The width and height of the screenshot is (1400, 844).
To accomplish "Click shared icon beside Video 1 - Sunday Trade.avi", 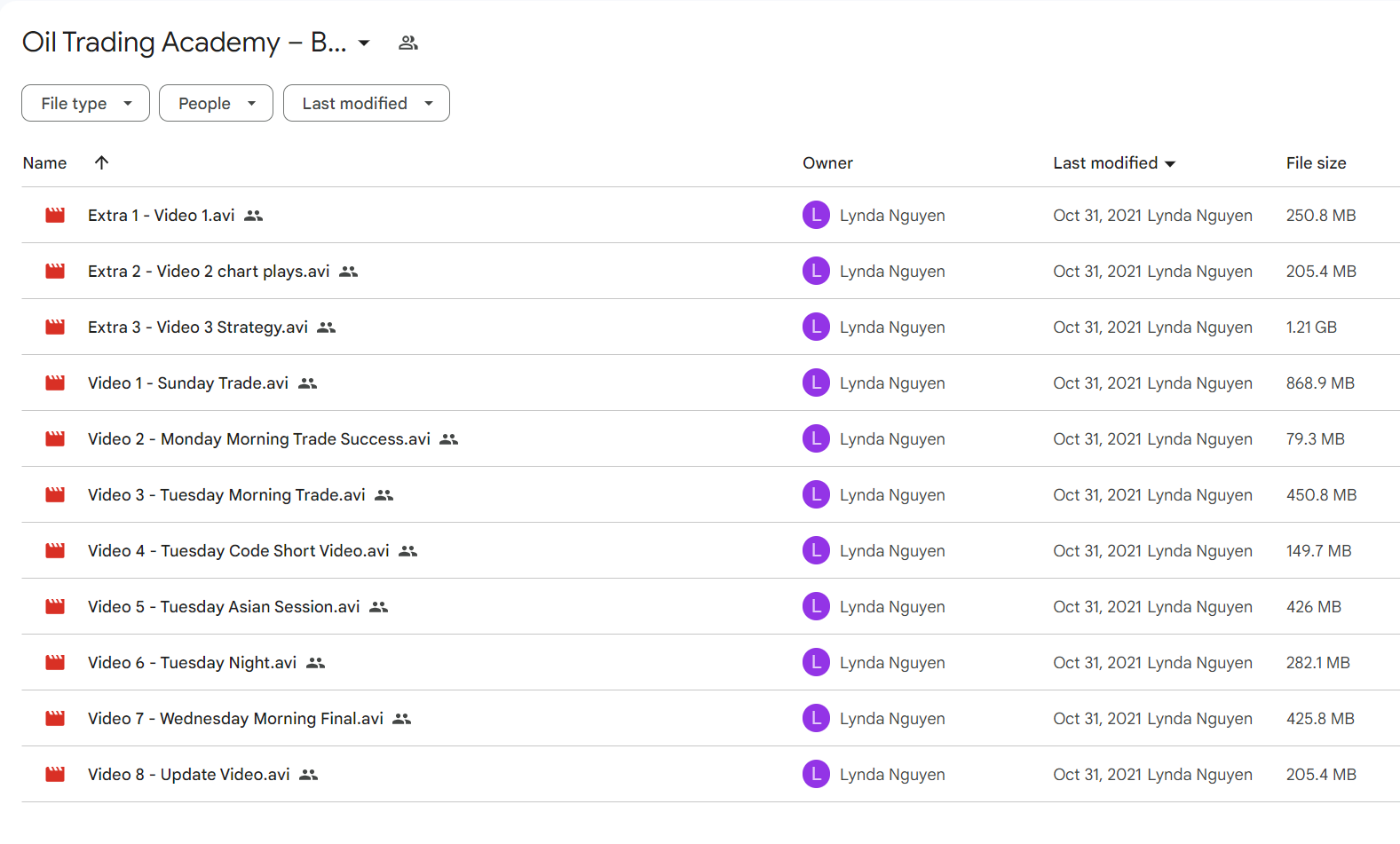I will click(x=308, y=383).
